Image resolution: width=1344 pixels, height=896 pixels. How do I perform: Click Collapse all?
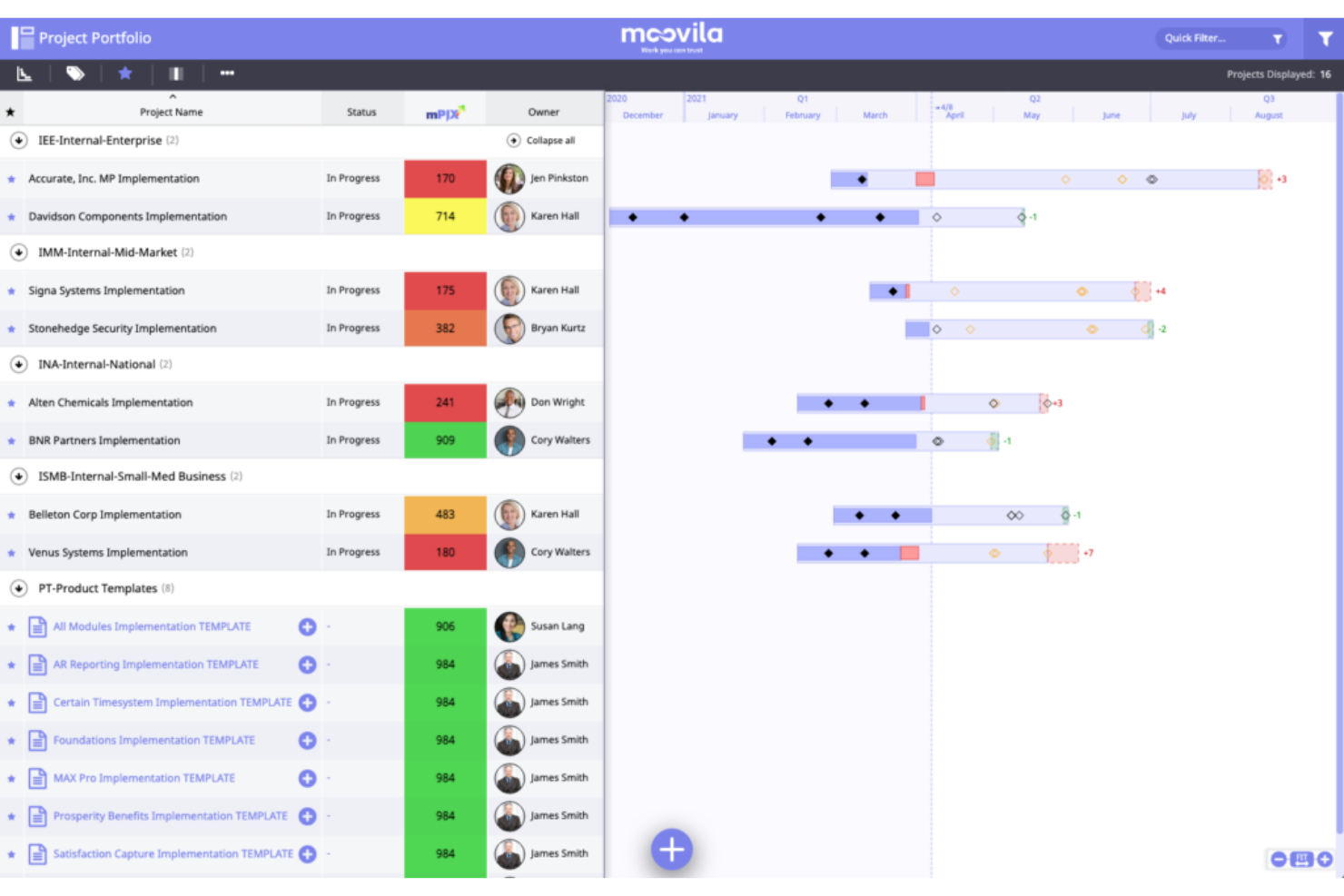(x=541, y=141)
